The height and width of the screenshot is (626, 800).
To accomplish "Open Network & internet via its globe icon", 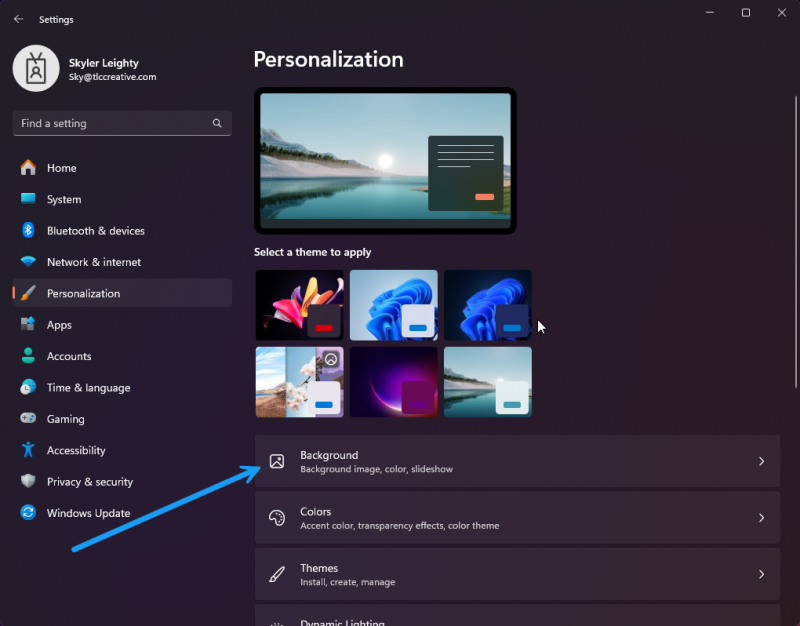I will tap(30, 261).
